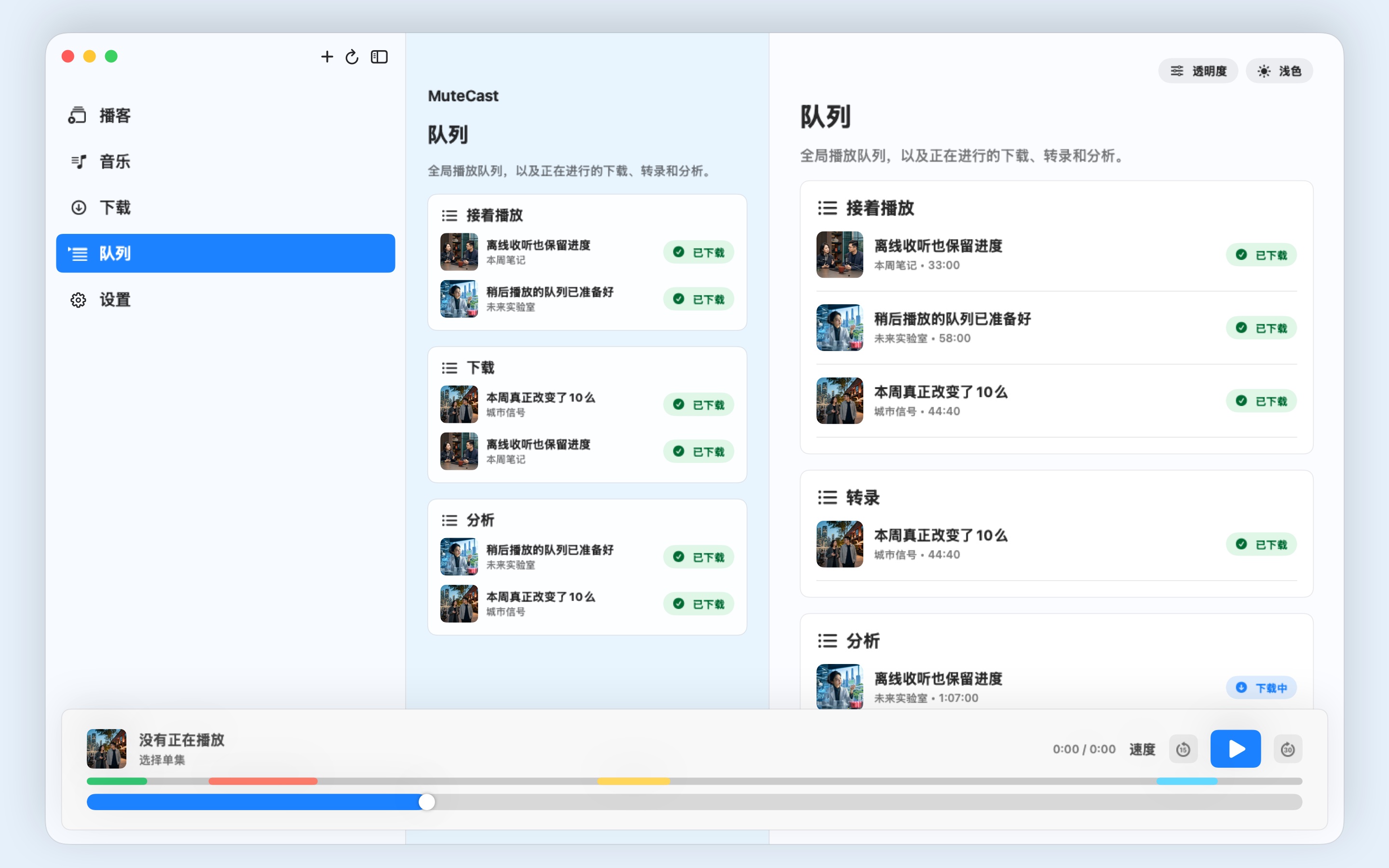Click the 选择单集 text in player bar

click(x=162, y=760)
